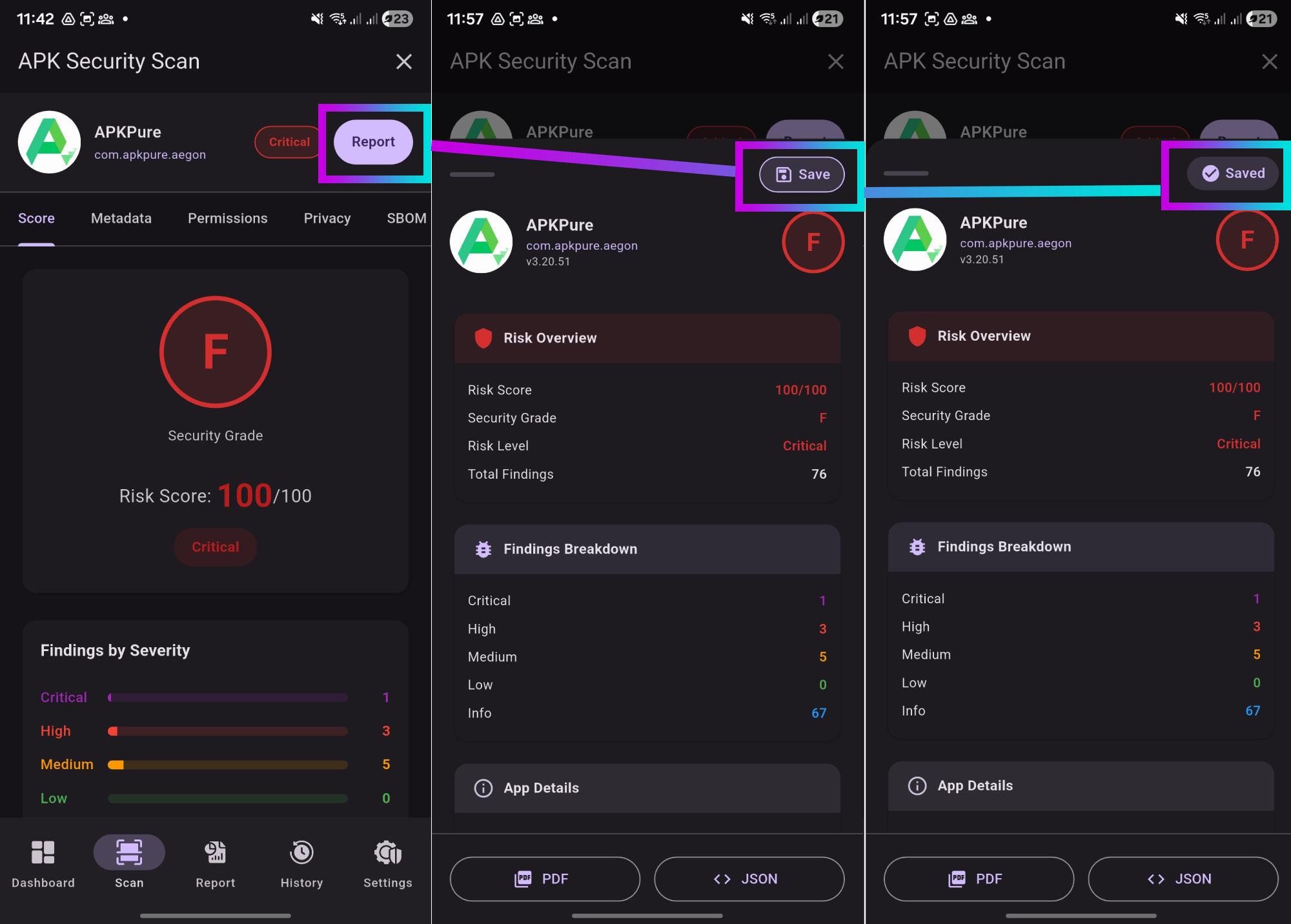
Task: Tap the F grade badge in middle report
Action: (x=813, y=242)
